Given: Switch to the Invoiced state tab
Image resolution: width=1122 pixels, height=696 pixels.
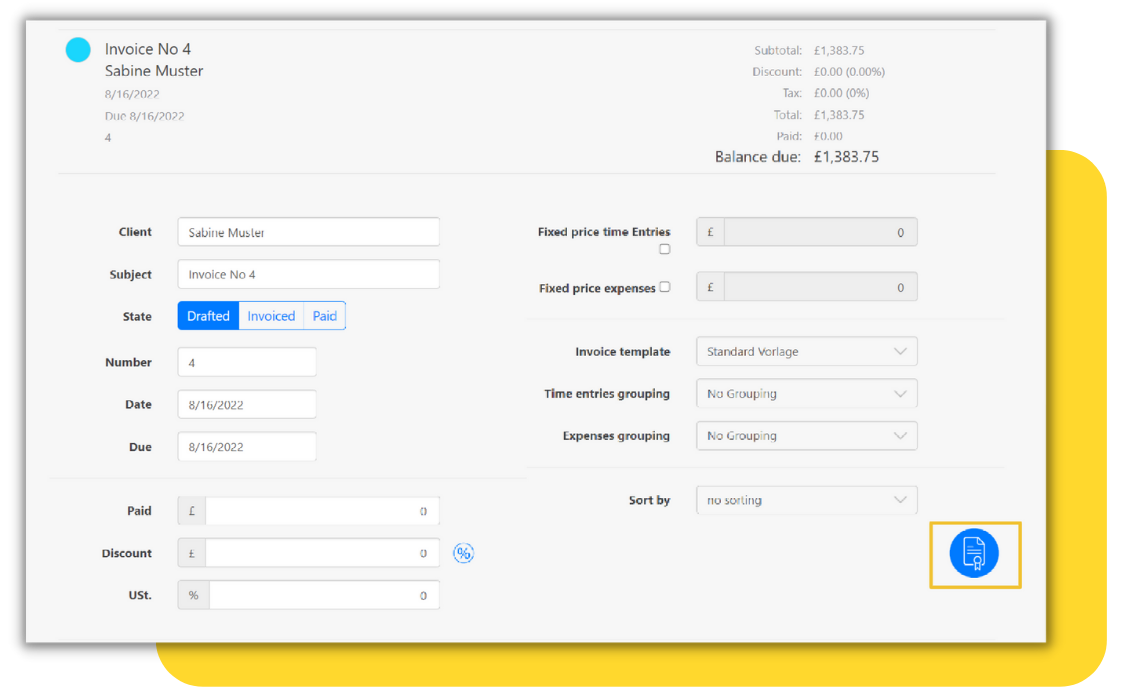Looking at the screenshot, I should tap(270, 315).
